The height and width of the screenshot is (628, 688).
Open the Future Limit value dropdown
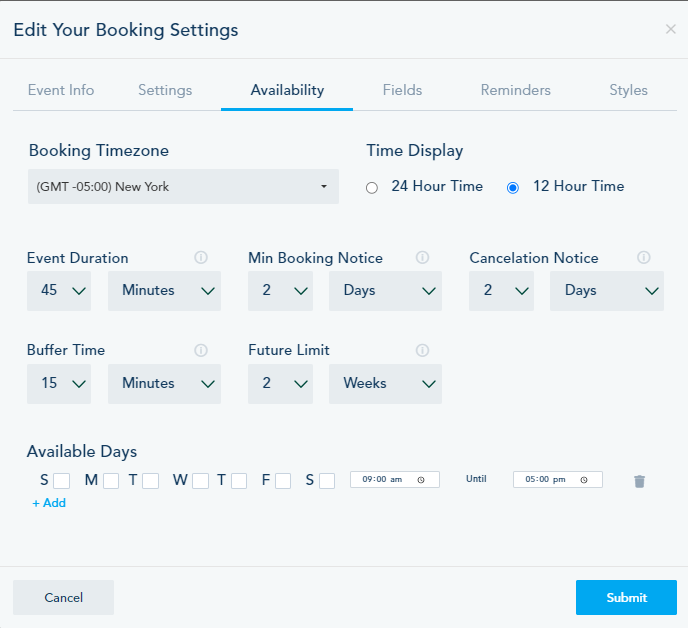pyautogui.click(x=280, y=384)
